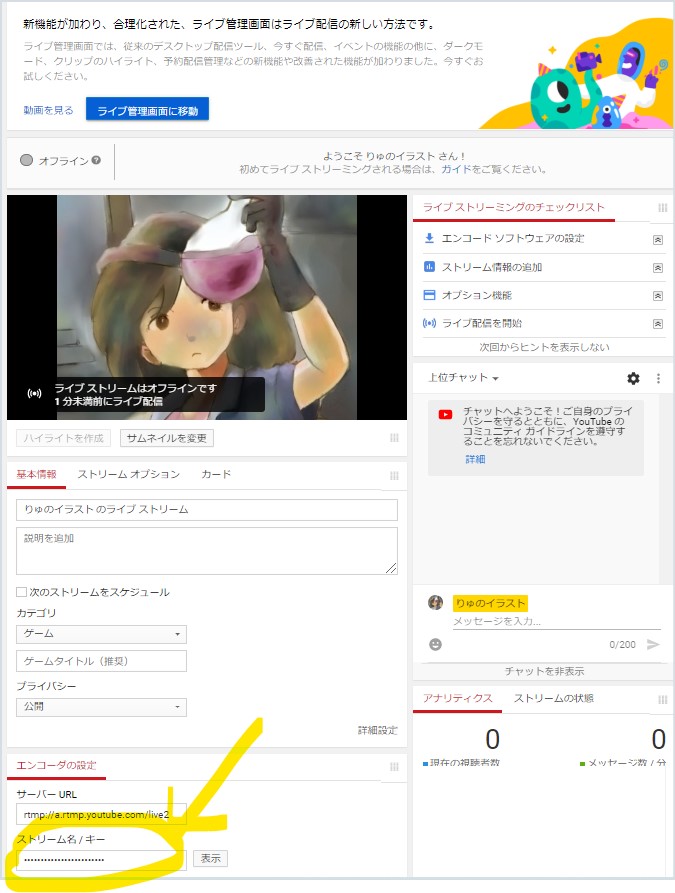The width and height of the screenshot is (675, 893).
Task: Click the stream title input field
Action: click(x=207, y=510)
